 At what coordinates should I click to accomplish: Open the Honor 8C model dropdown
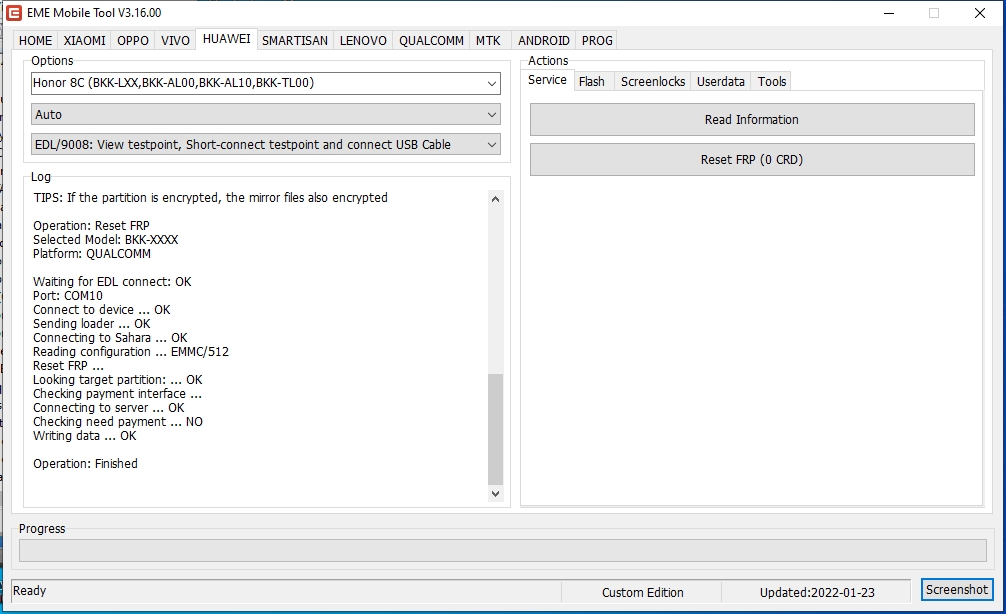pos(265,83)
